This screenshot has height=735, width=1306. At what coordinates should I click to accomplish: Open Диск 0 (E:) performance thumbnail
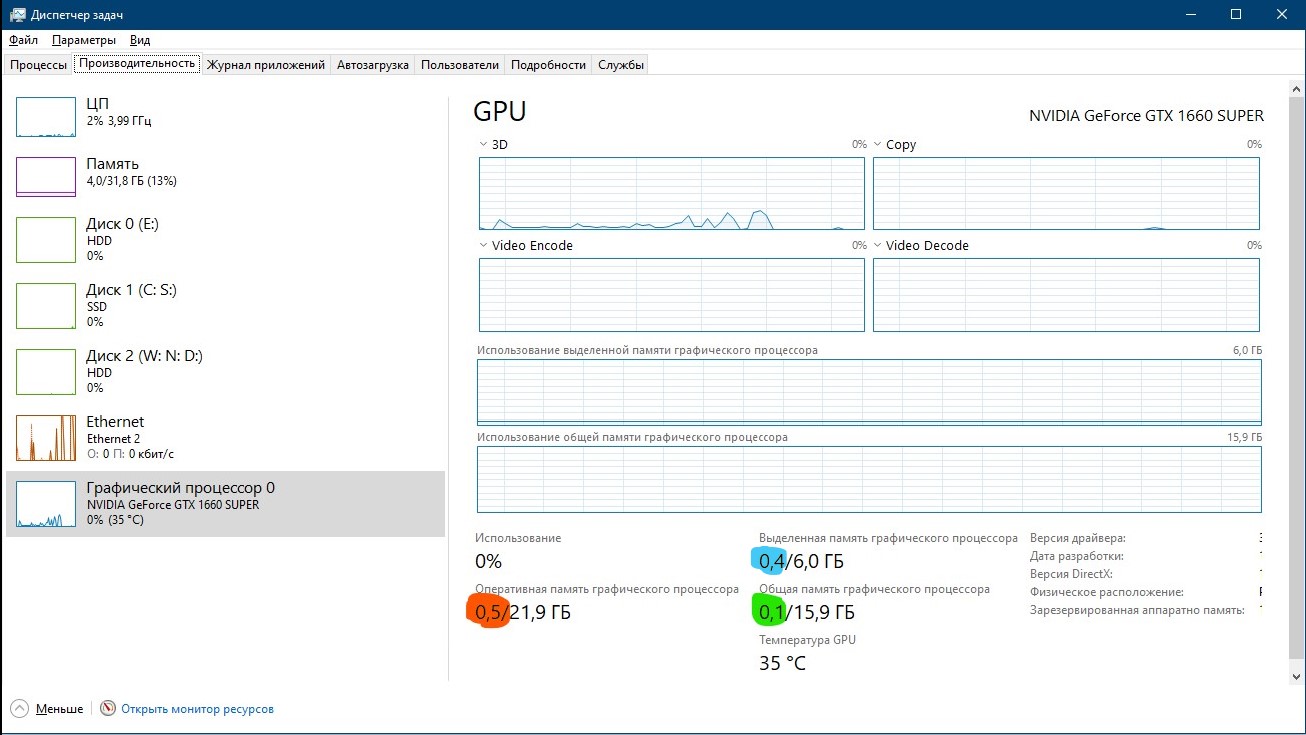pos(46,241)
